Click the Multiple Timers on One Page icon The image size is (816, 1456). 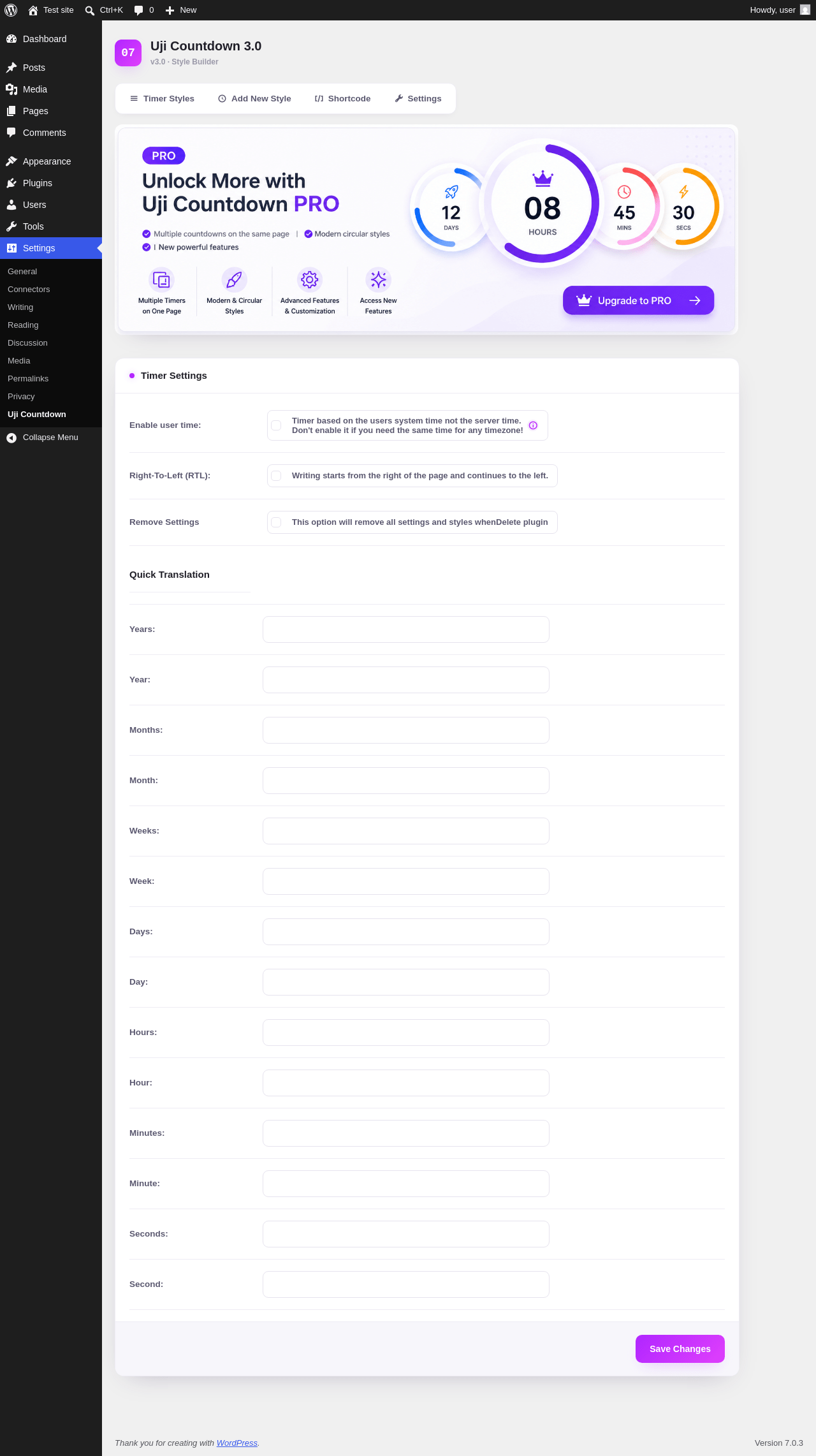(x=162, y=279)
